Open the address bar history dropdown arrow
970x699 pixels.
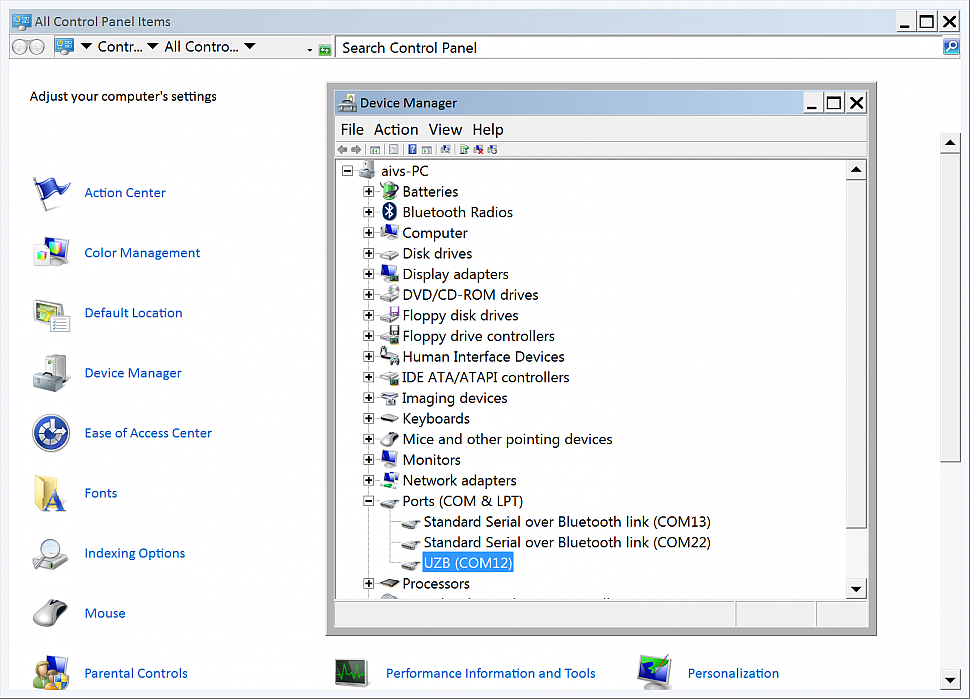(310, 50)
